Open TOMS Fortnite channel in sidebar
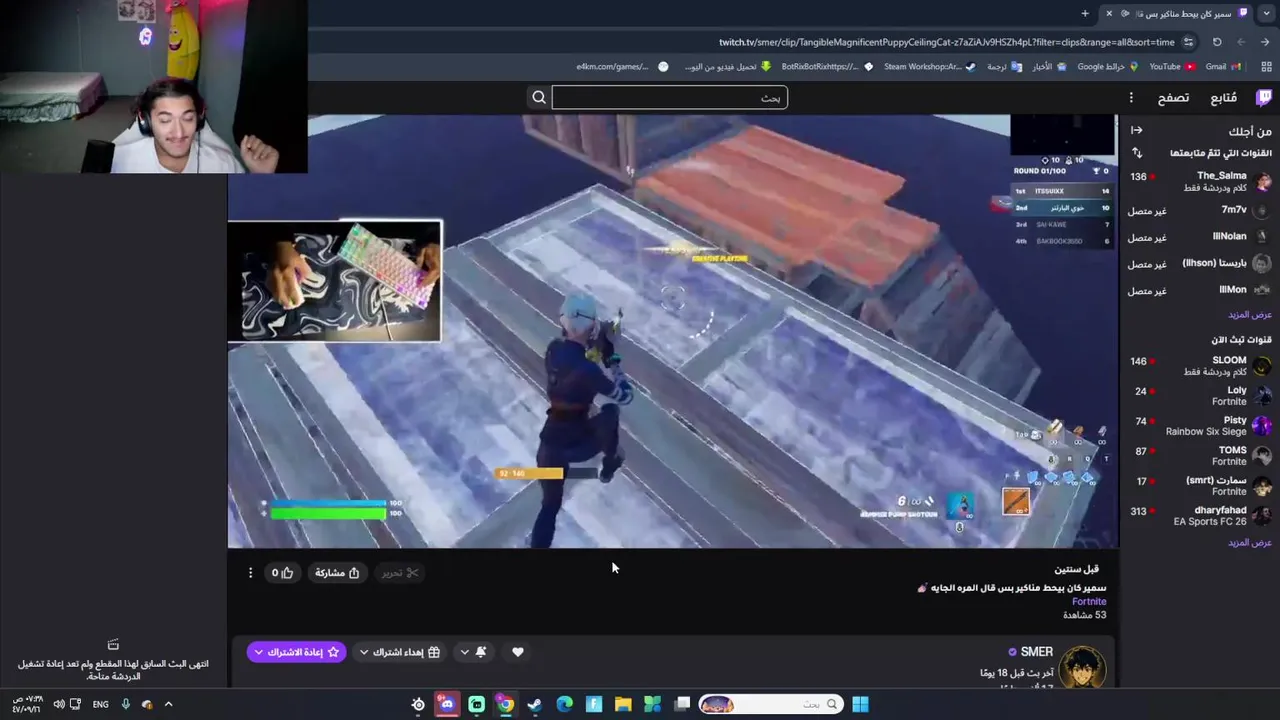This screenshot has width=1280, height=720. click(x=1200, y=456)
